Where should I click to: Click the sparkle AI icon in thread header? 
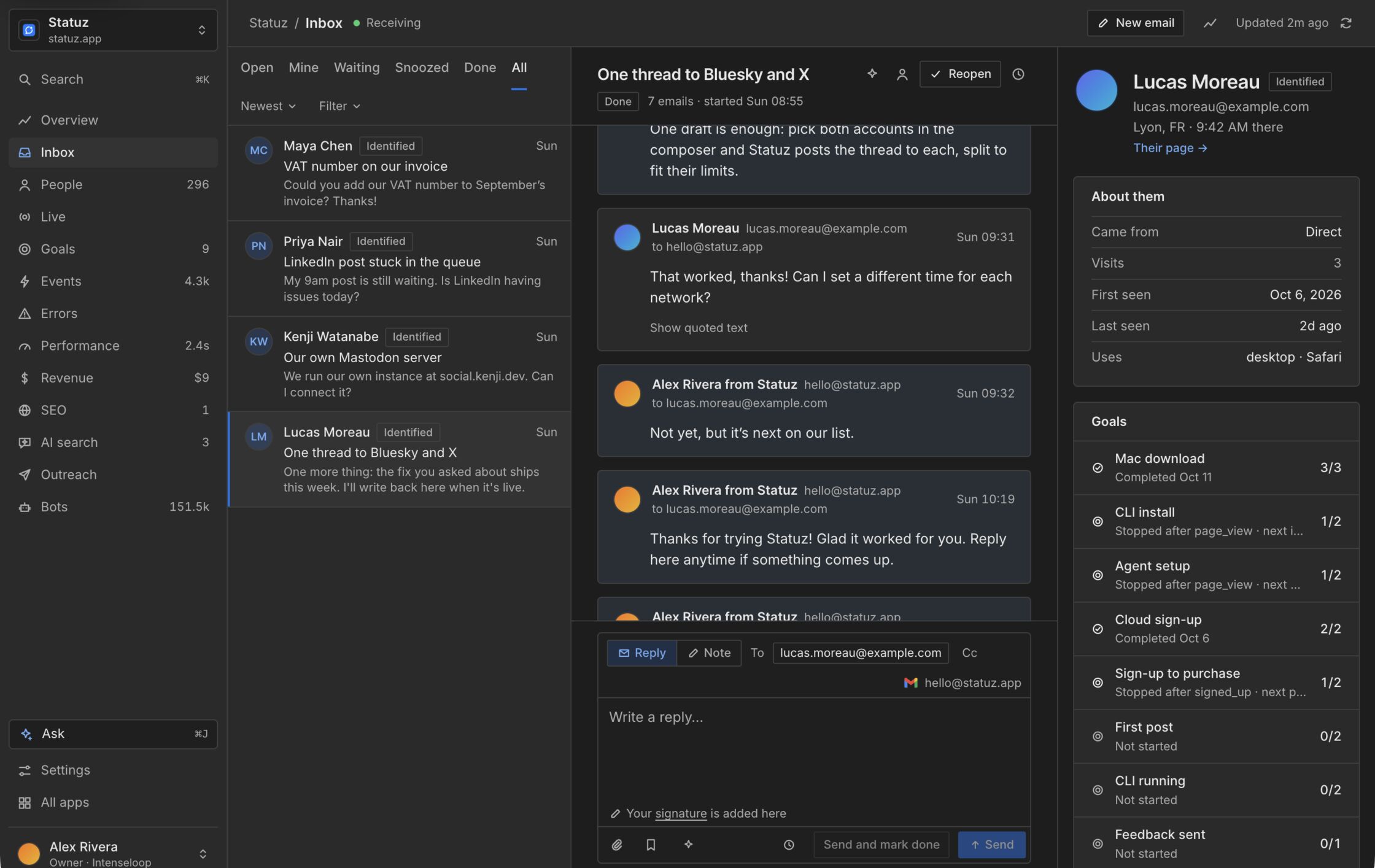click(872, 74)
